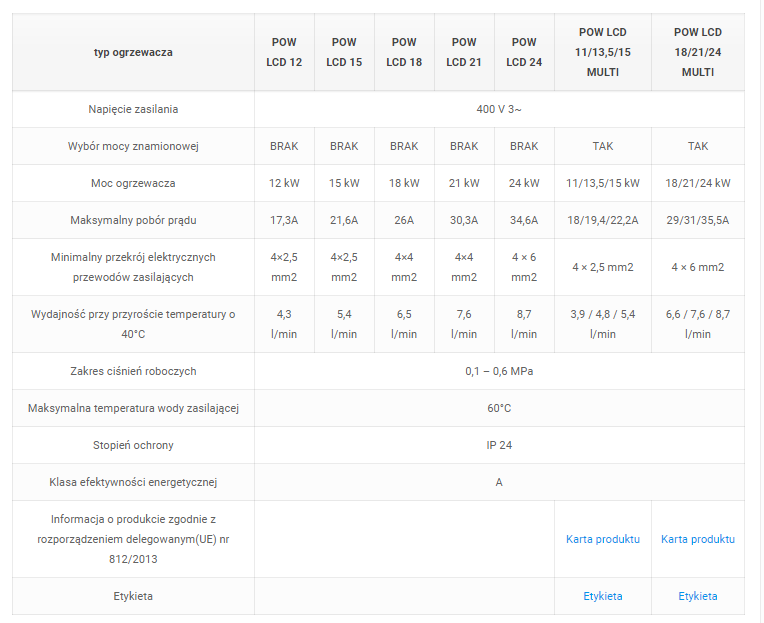Click the 60°C maximum water temperature value
The image size is (764, 623).
pos(499,408)
